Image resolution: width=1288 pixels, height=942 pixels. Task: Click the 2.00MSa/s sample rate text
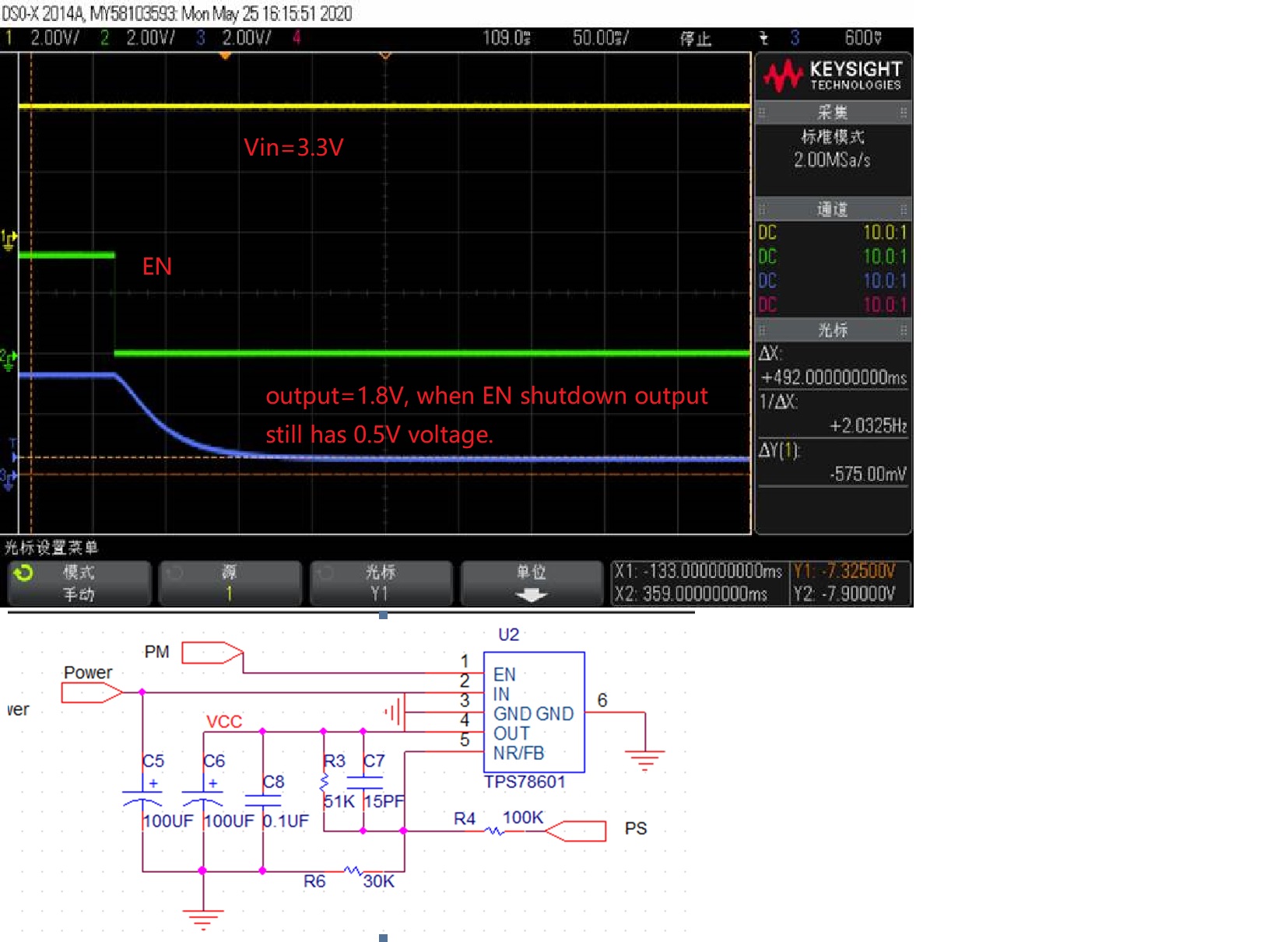coord(832,159)
